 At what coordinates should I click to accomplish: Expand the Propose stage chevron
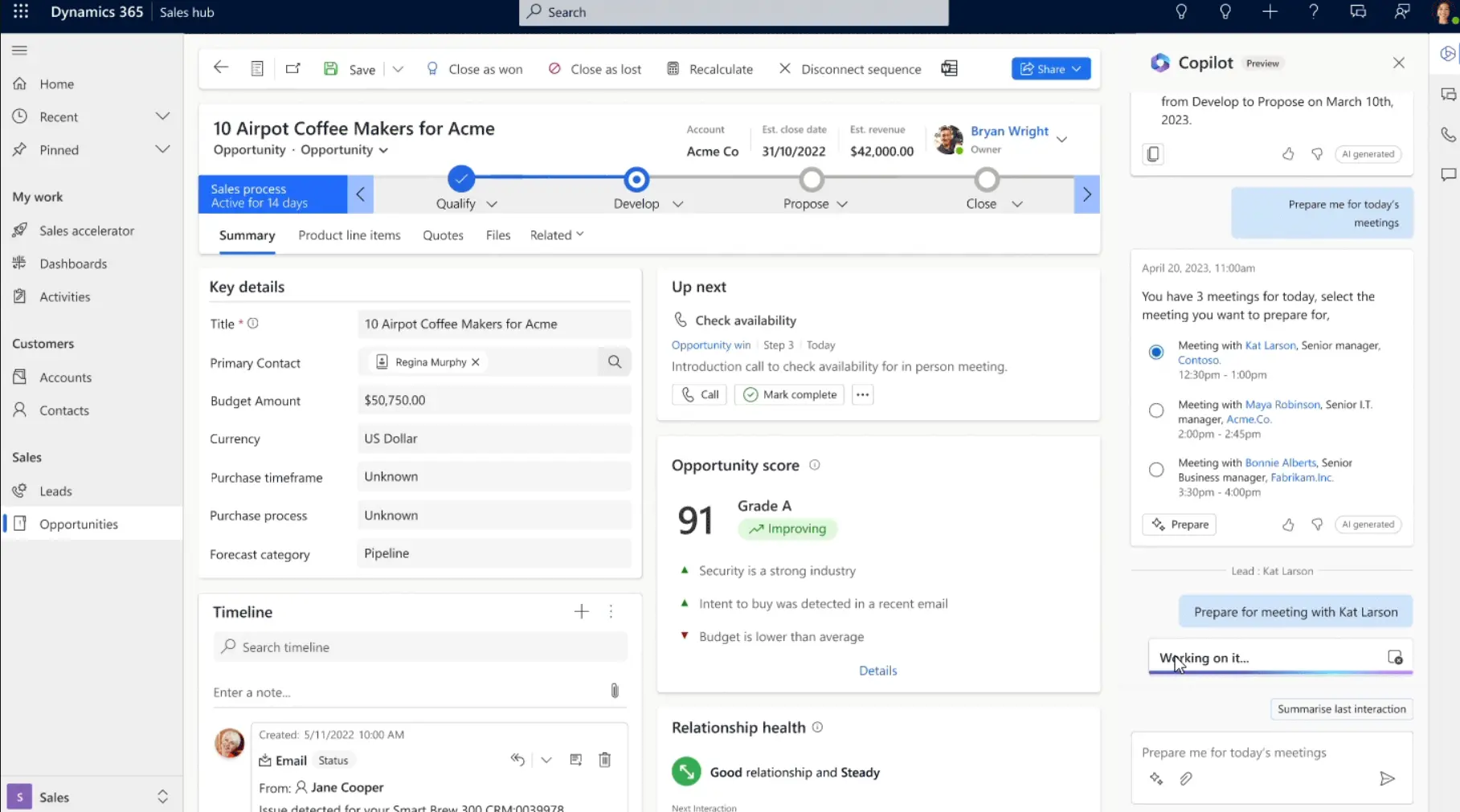tap(842, 204)
